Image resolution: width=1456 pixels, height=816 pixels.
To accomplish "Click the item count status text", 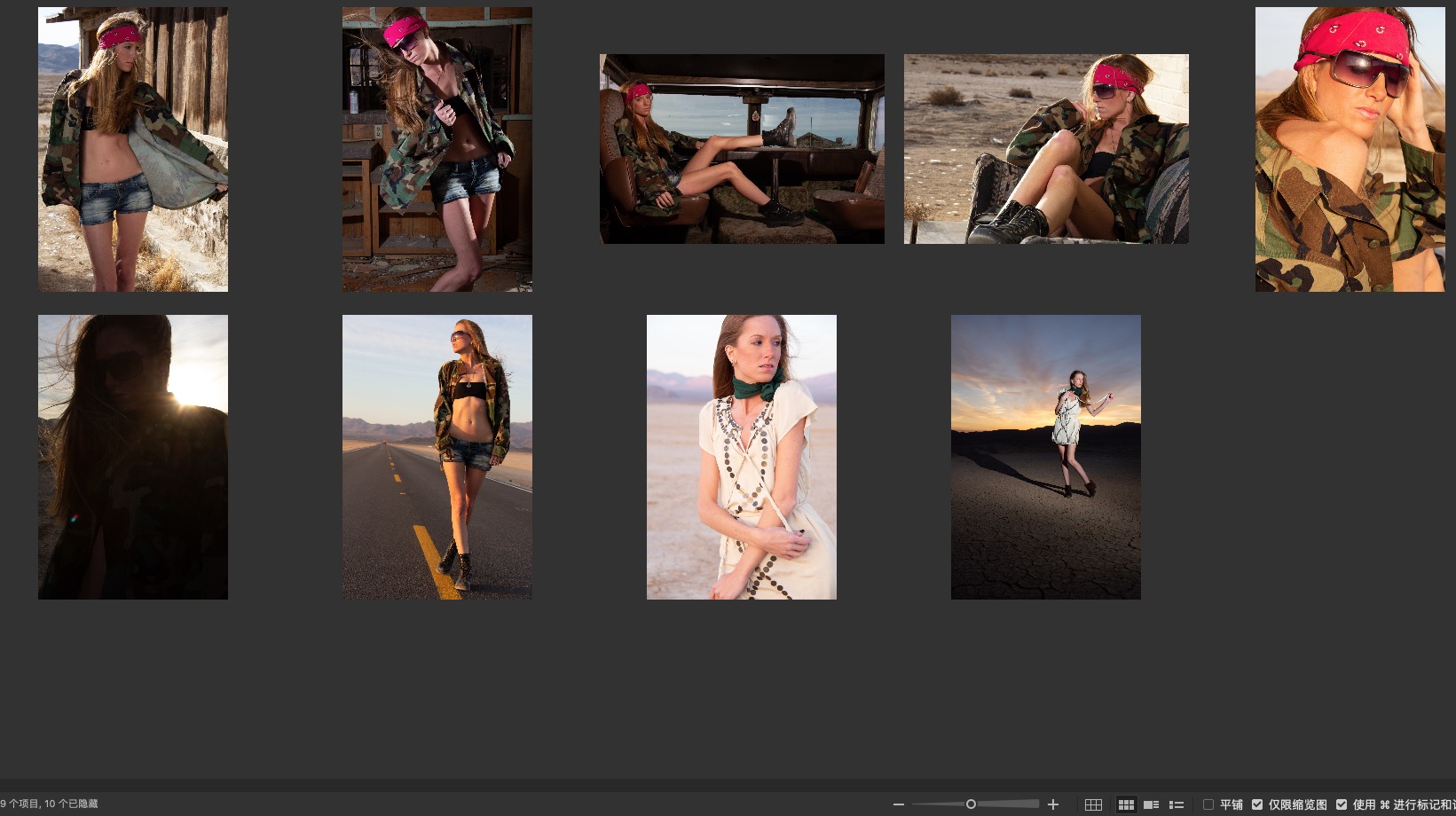I will coord(50,804).
